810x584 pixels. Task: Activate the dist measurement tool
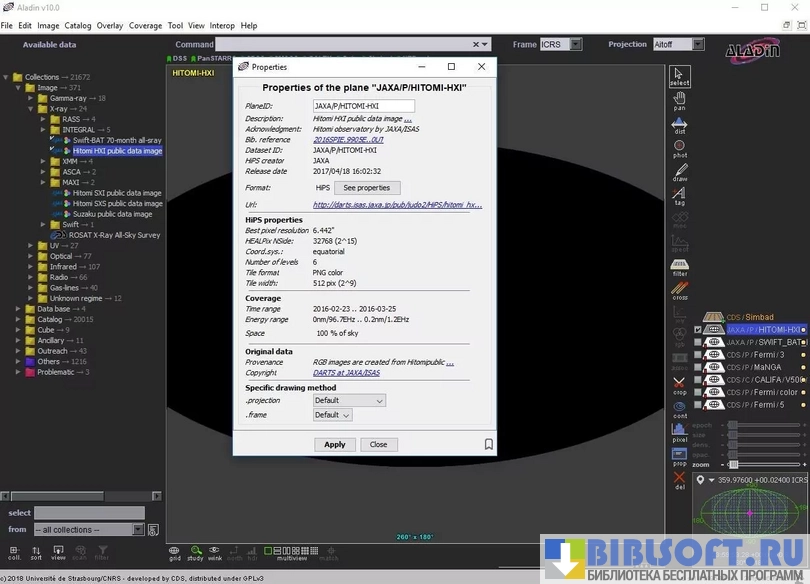(679, 125)
